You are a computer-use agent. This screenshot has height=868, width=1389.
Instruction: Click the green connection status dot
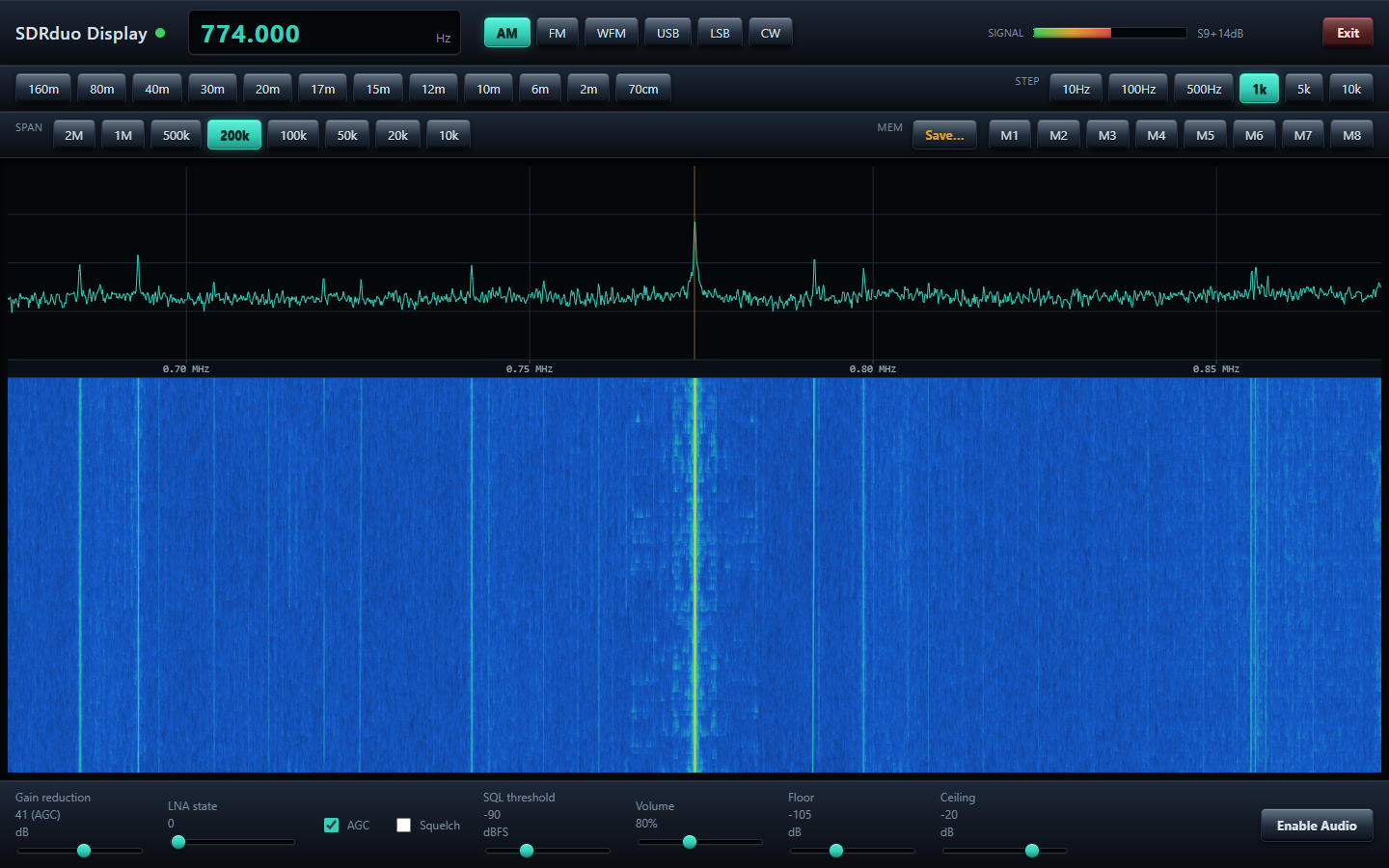coord(160,33)
